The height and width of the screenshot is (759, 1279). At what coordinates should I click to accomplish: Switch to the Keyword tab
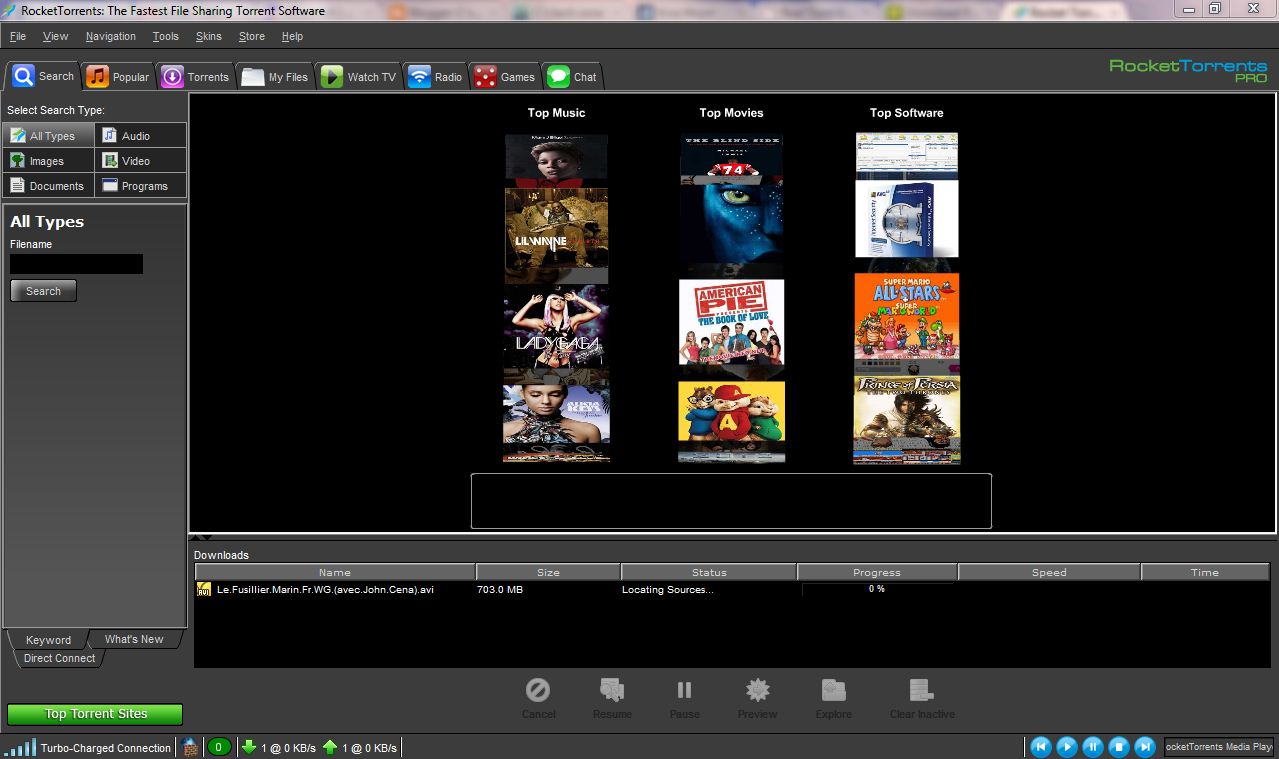click(48, 640)
